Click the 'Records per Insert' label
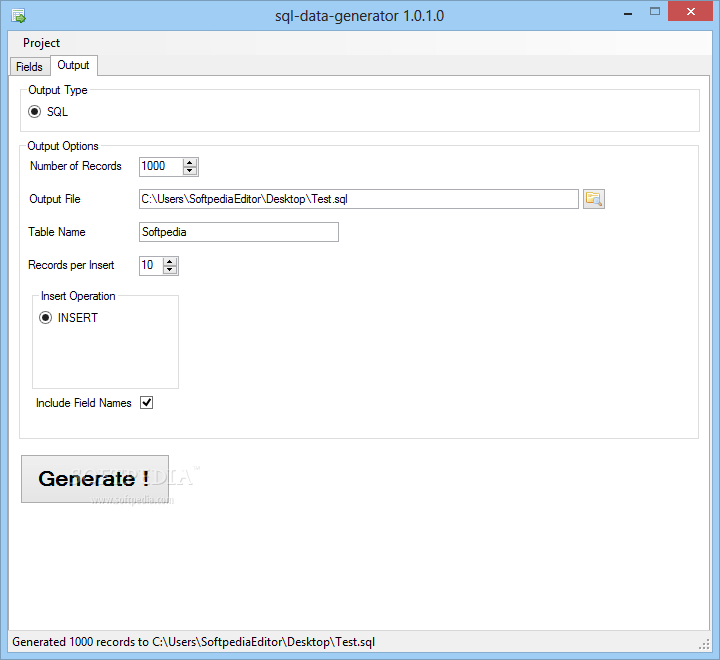Viewport: 720px width, 660px height. click(x=71, y=265)
